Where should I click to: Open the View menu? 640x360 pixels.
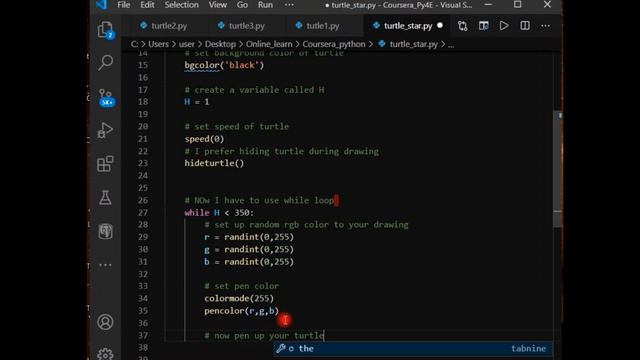point(218,5)
